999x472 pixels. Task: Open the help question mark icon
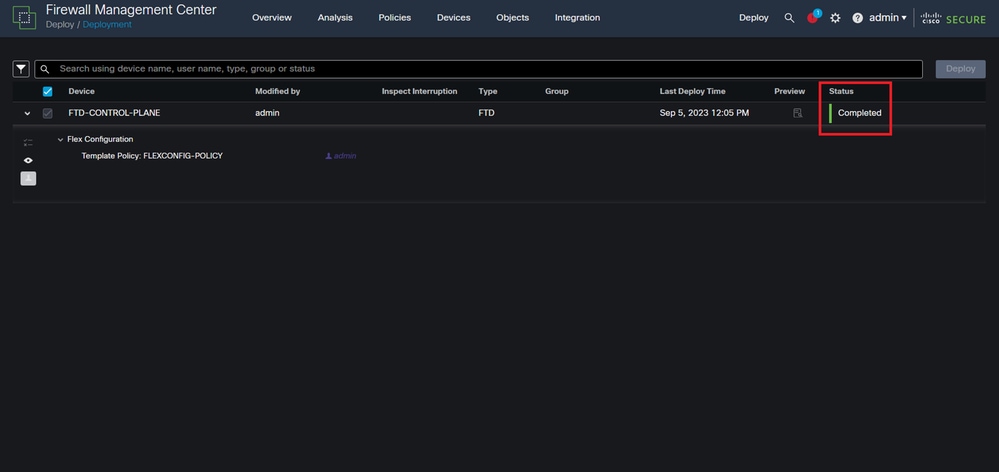[858, 18]
